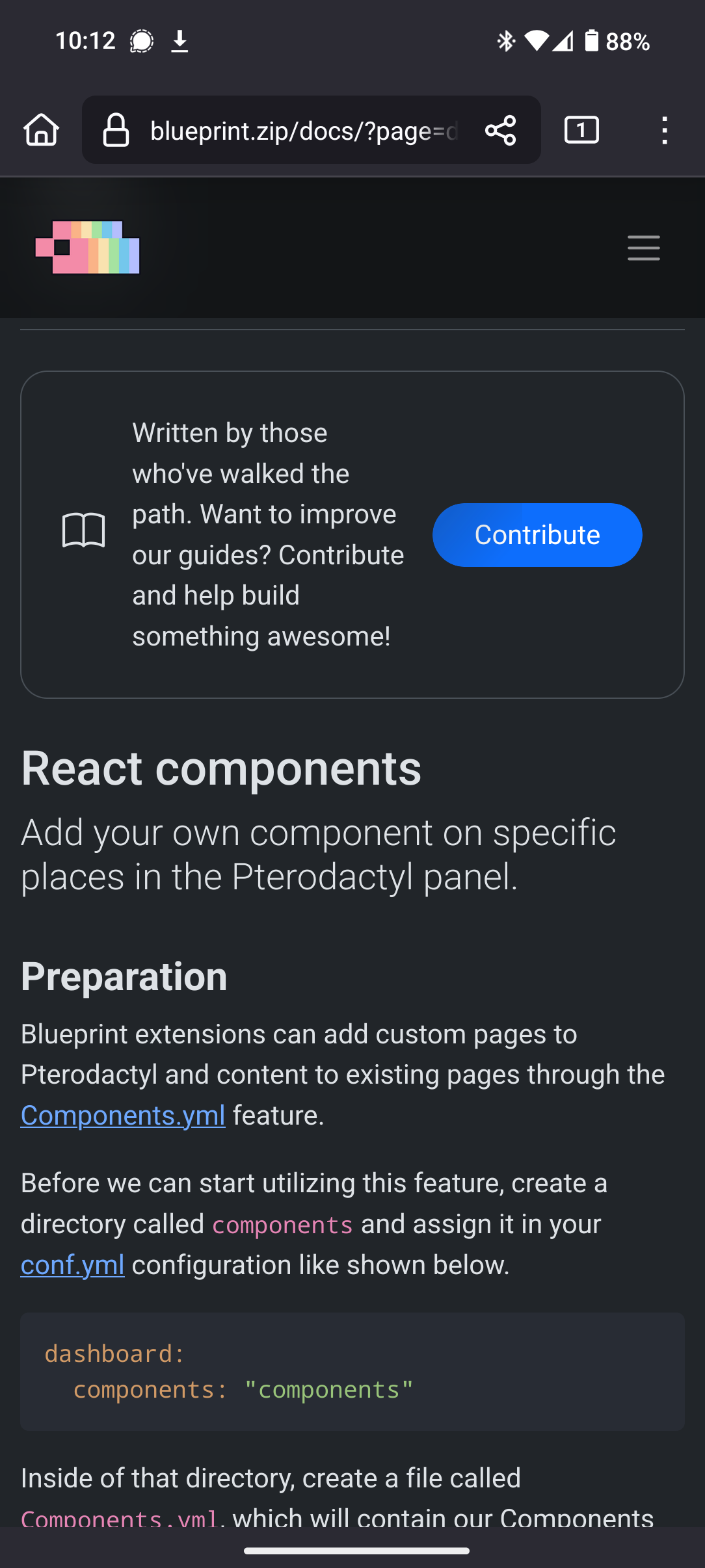Click the Blueprint pixel logo
The image size is (705, 1568).
[x=88, y=248]
